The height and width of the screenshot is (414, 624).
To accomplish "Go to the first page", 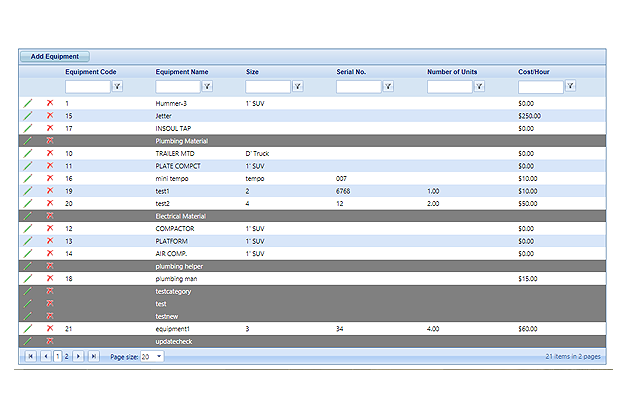I will [x=30, y=356].
